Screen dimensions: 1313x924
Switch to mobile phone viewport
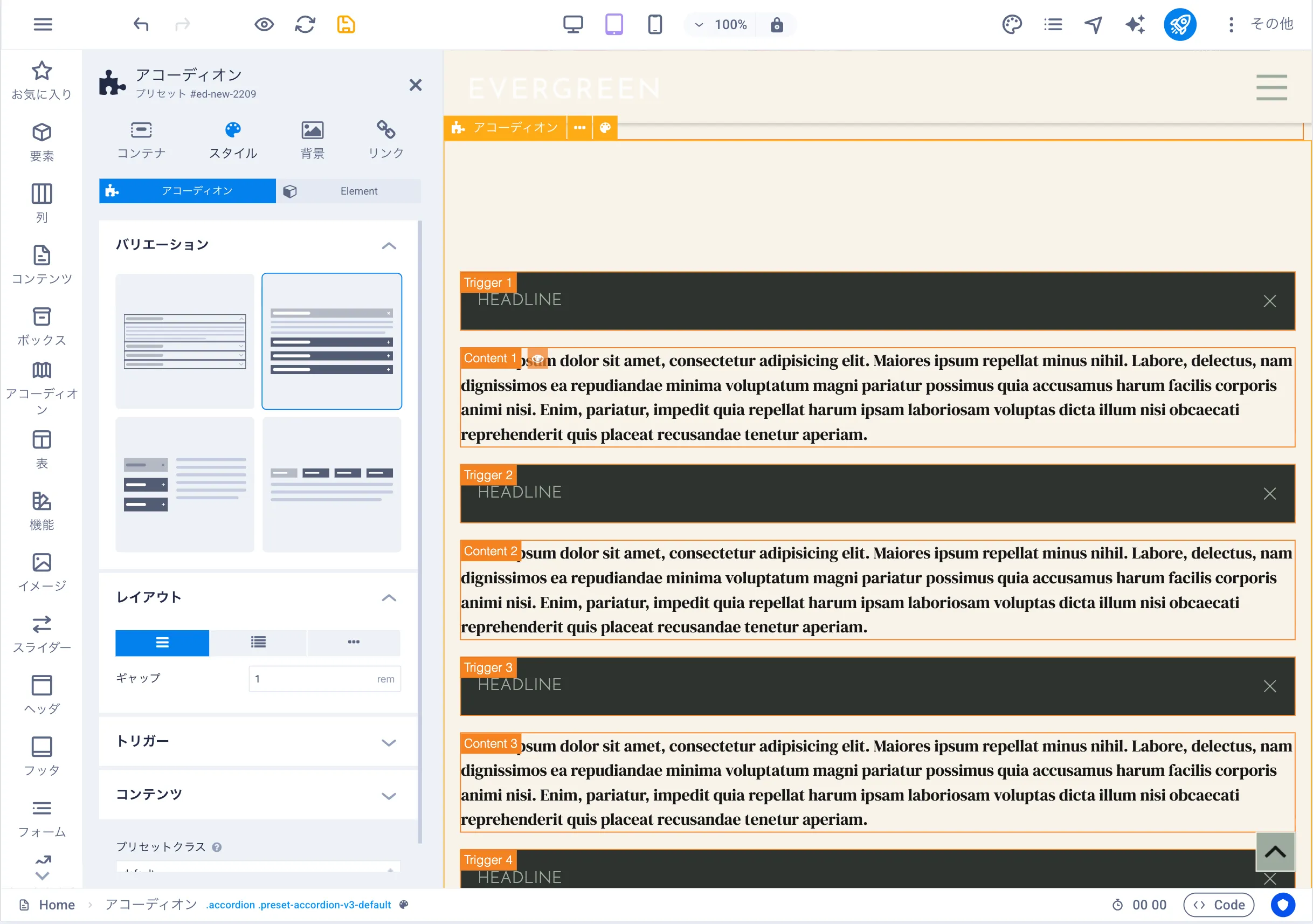click(655, 25)
